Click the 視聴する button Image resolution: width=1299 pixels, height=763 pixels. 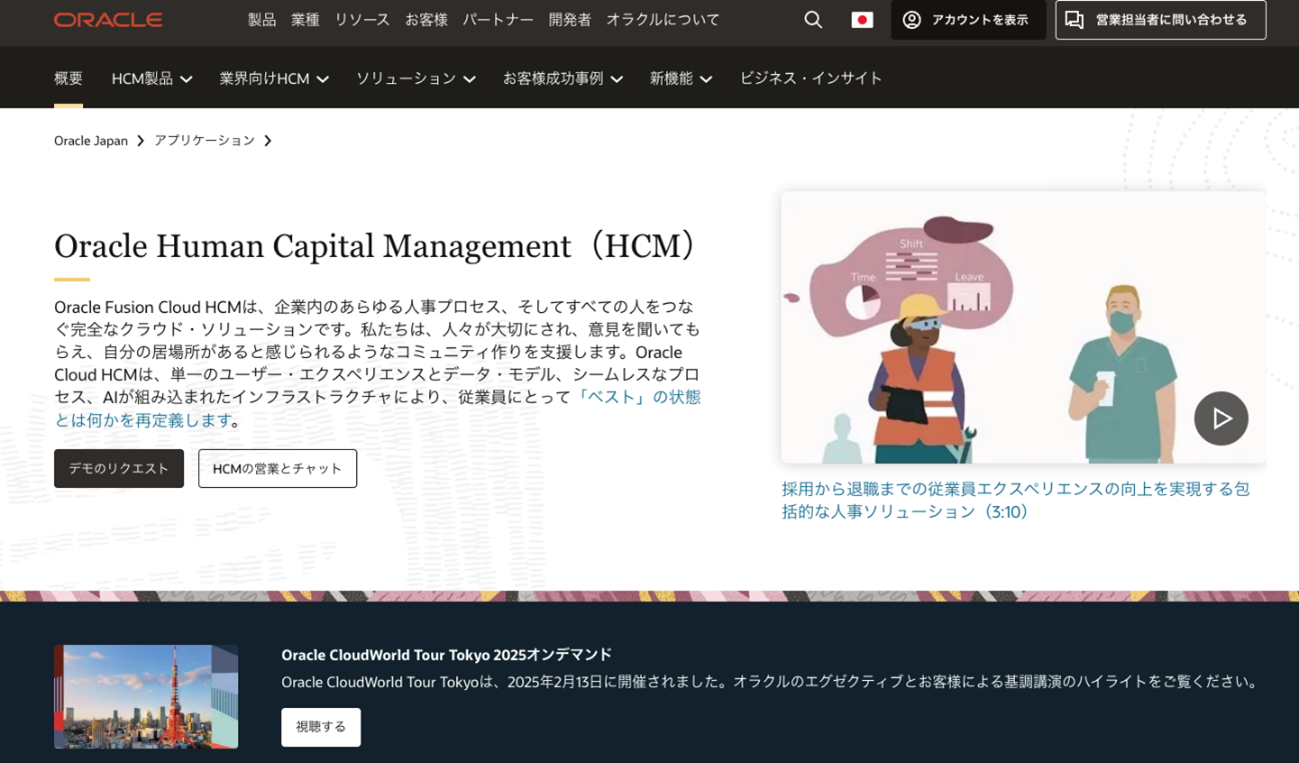coord(321,727)
